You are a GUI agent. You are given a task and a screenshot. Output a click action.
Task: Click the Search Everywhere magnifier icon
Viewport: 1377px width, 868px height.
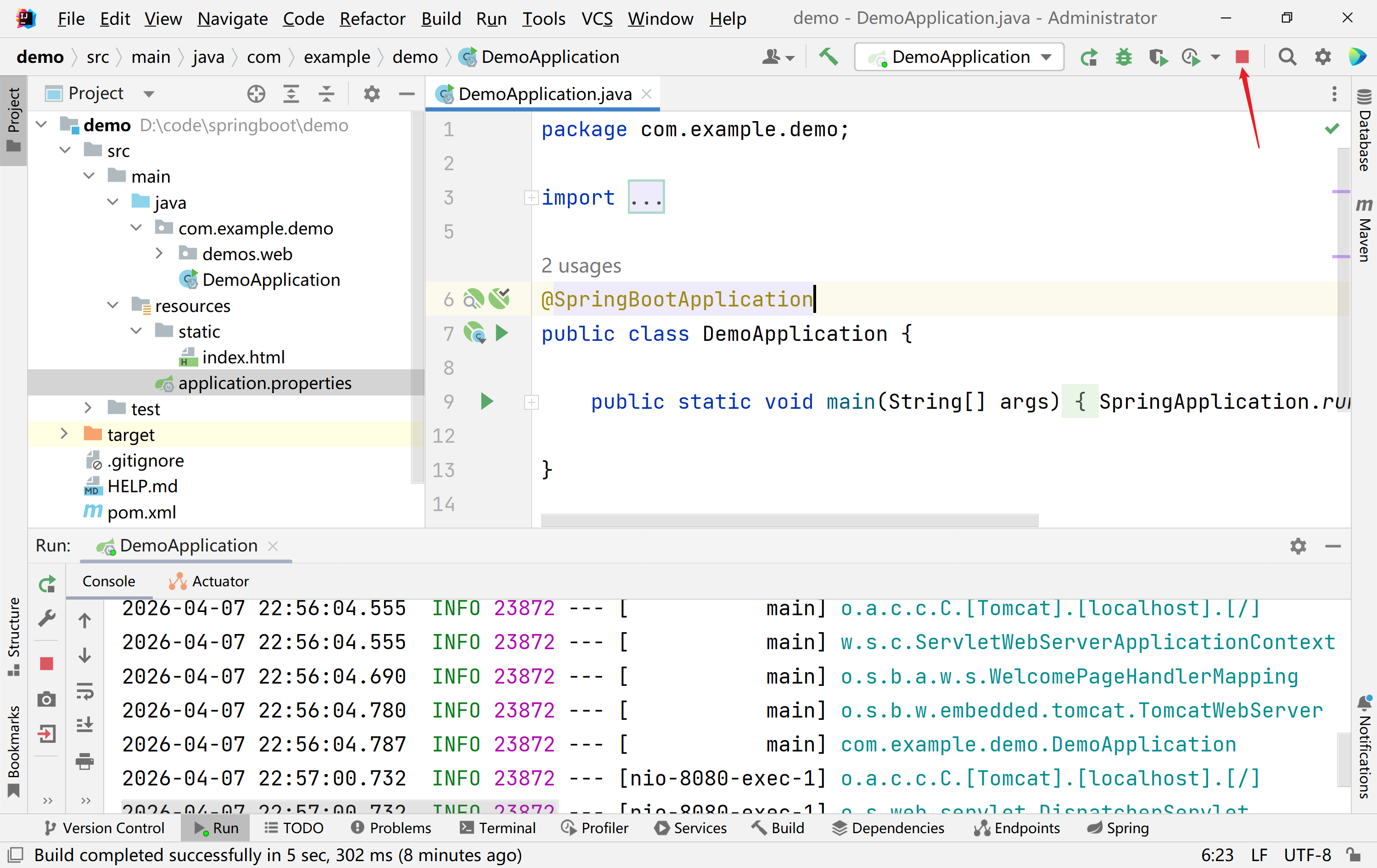coord(1287,56)
